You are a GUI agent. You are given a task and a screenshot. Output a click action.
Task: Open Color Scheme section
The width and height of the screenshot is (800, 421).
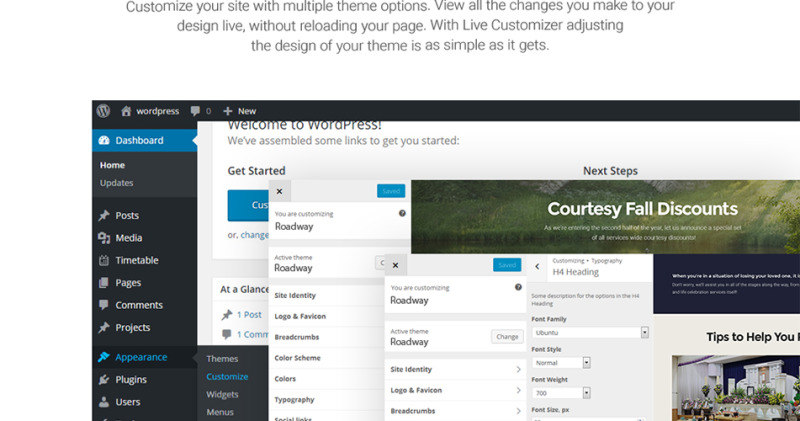pos(327,358)
